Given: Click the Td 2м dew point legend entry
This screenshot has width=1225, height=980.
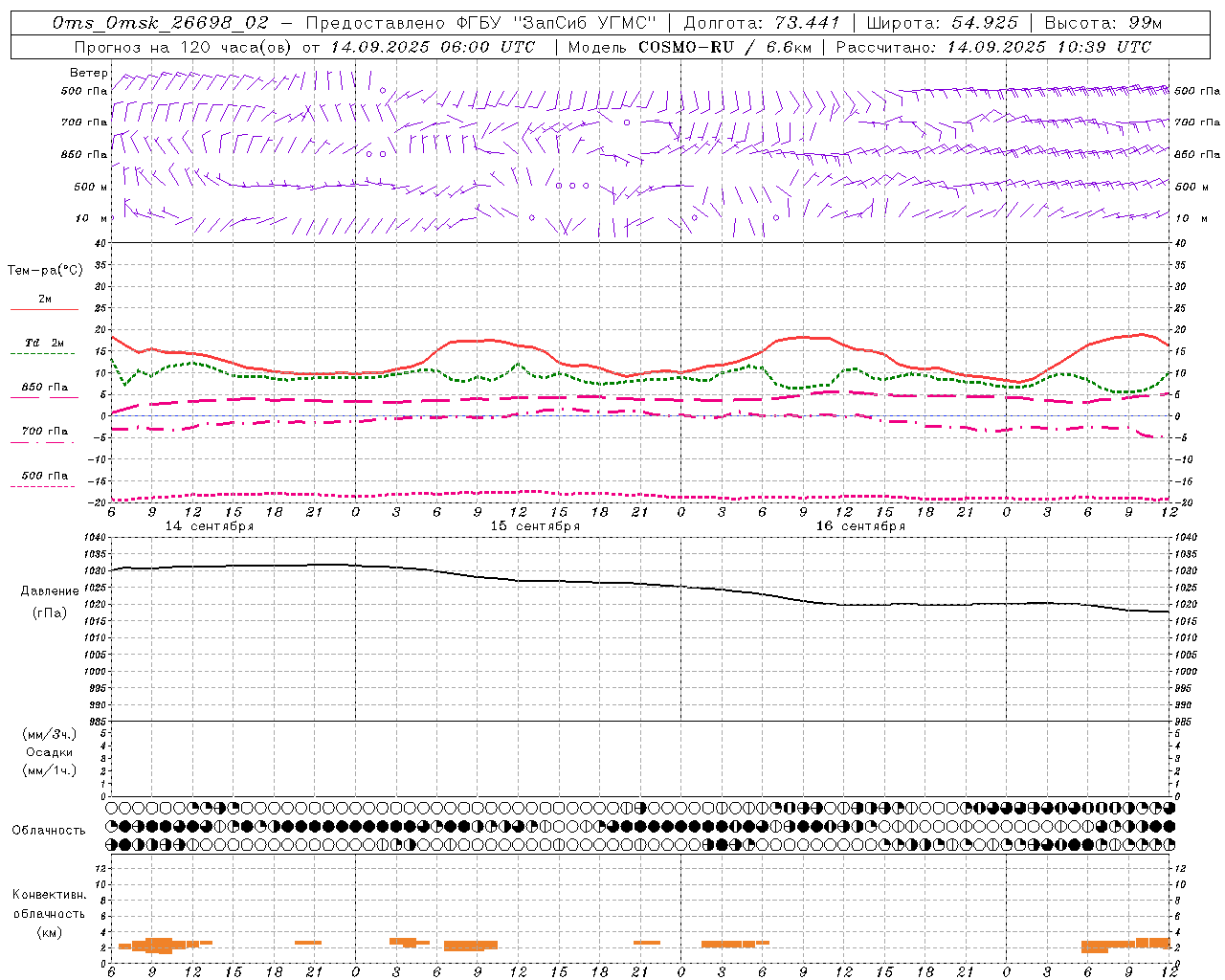Looking at the screenshot, I should coord(45,343).
